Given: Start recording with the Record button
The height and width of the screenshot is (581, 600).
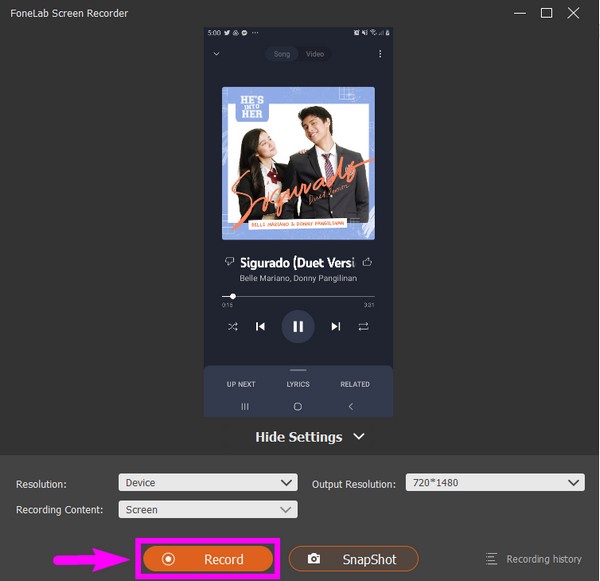Looking at the screenshot, I should 208,559.
